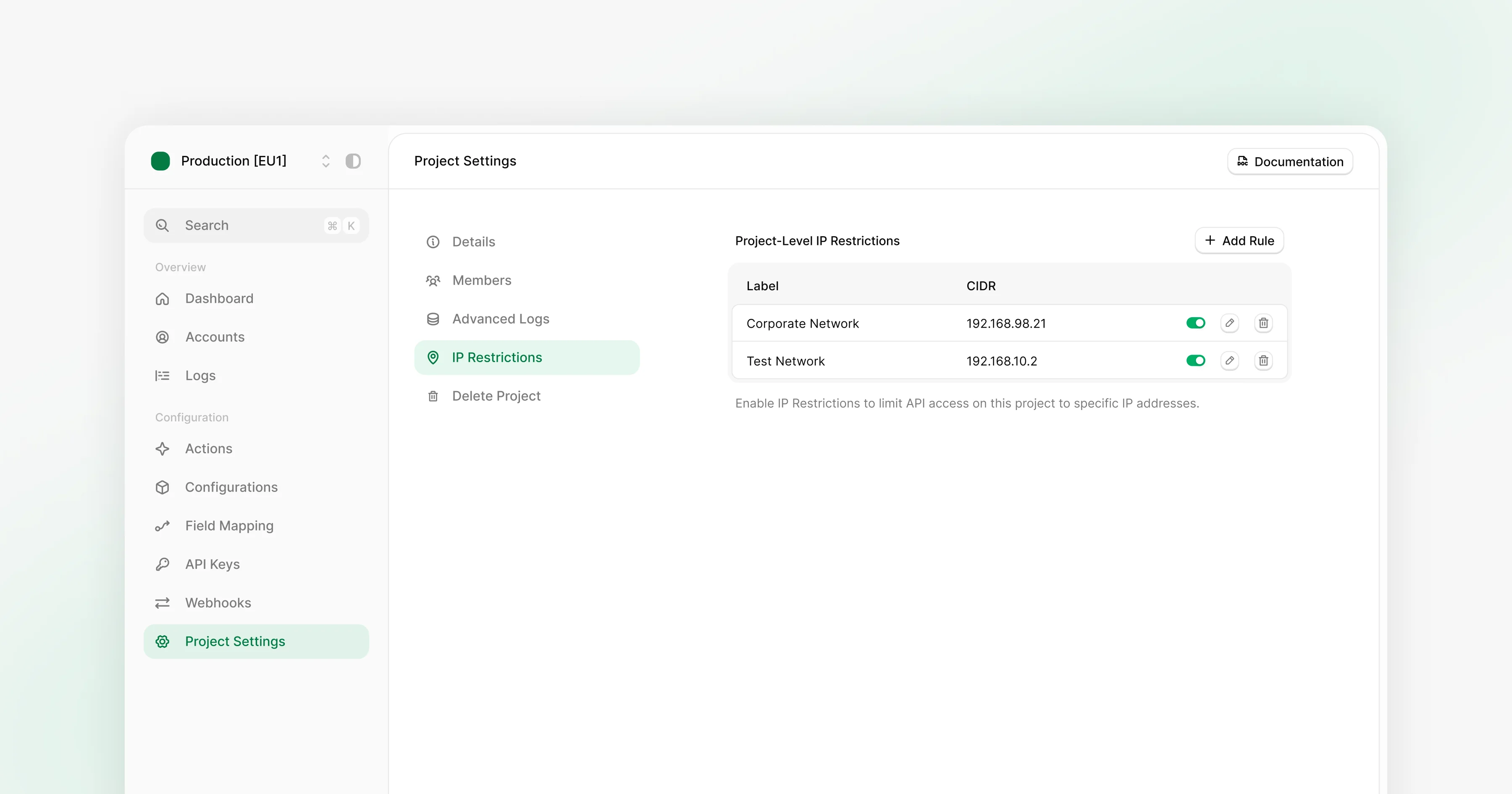Toggle the dark mode switch in sidebar header
This screenshot has width=1512, height=794.
click(x=353, y=161)
